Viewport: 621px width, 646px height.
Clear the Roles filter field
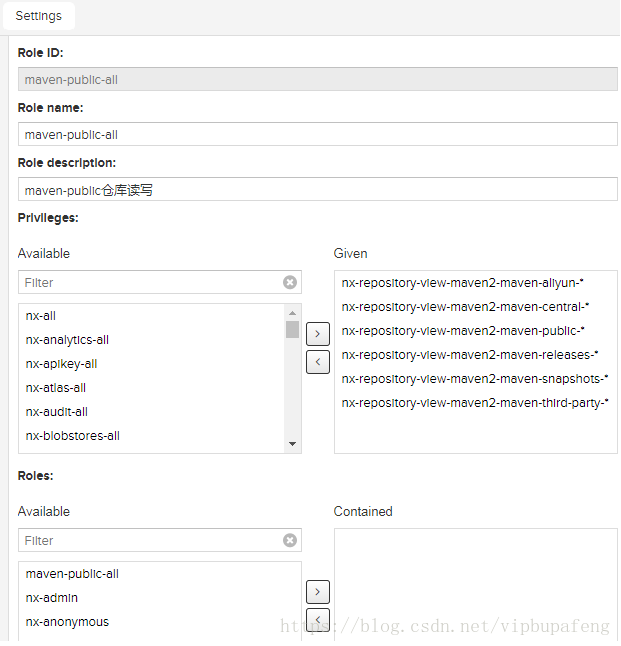[x=290, y=540]
